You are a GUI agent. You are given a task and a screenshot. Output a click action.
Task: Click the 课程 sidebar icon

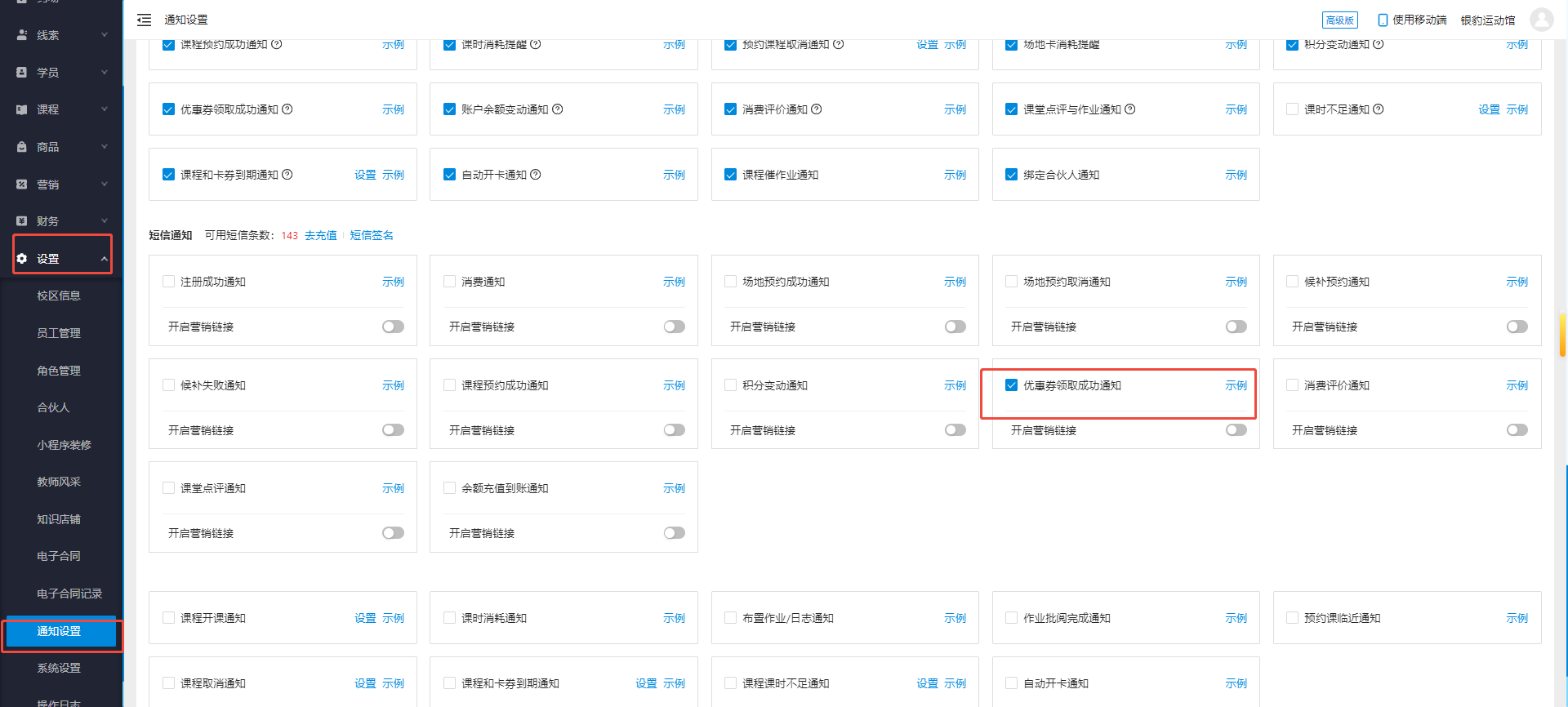click(22, 109)
